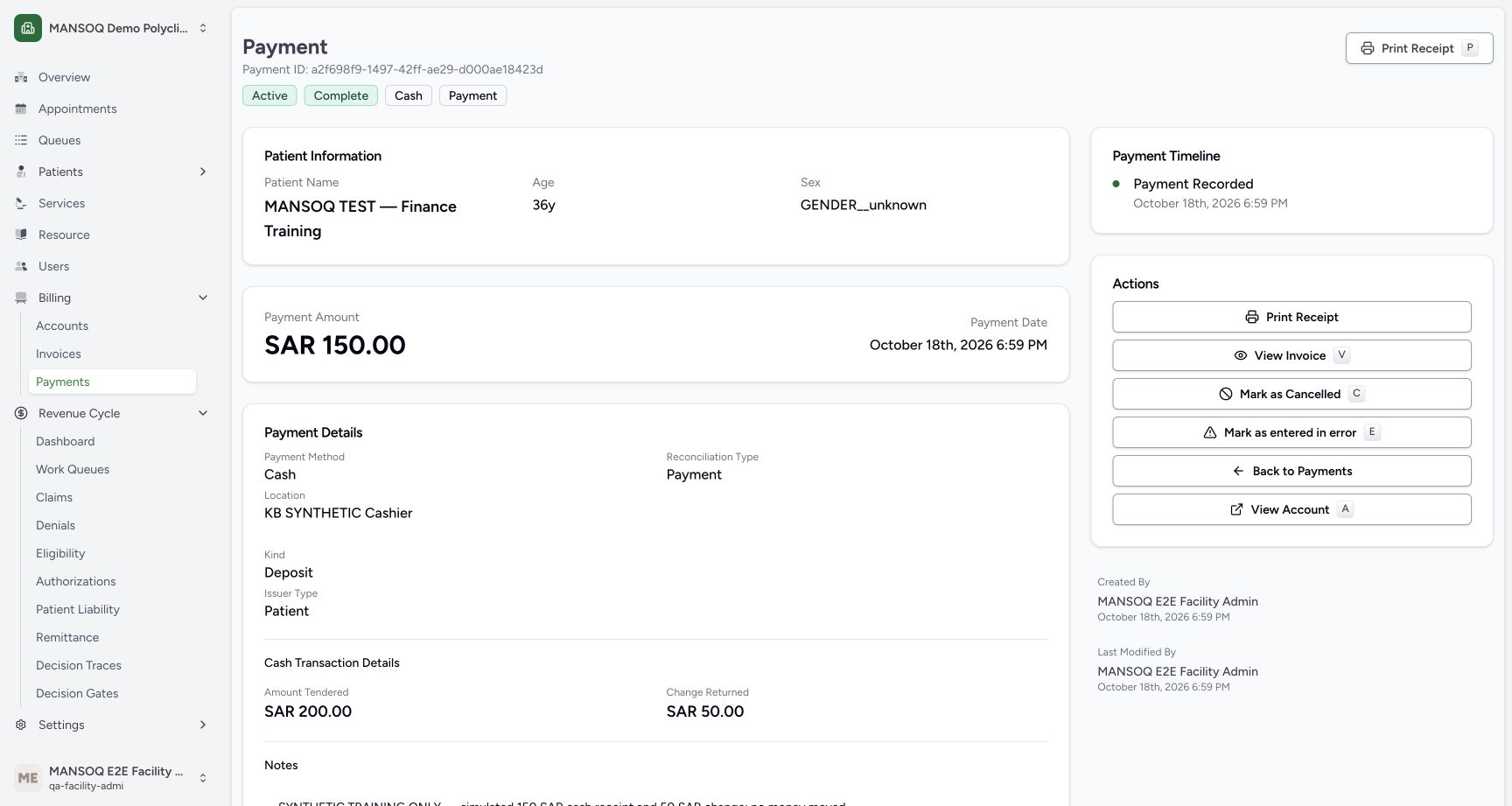Click the Appointments calendar icon

pos(21,109)
